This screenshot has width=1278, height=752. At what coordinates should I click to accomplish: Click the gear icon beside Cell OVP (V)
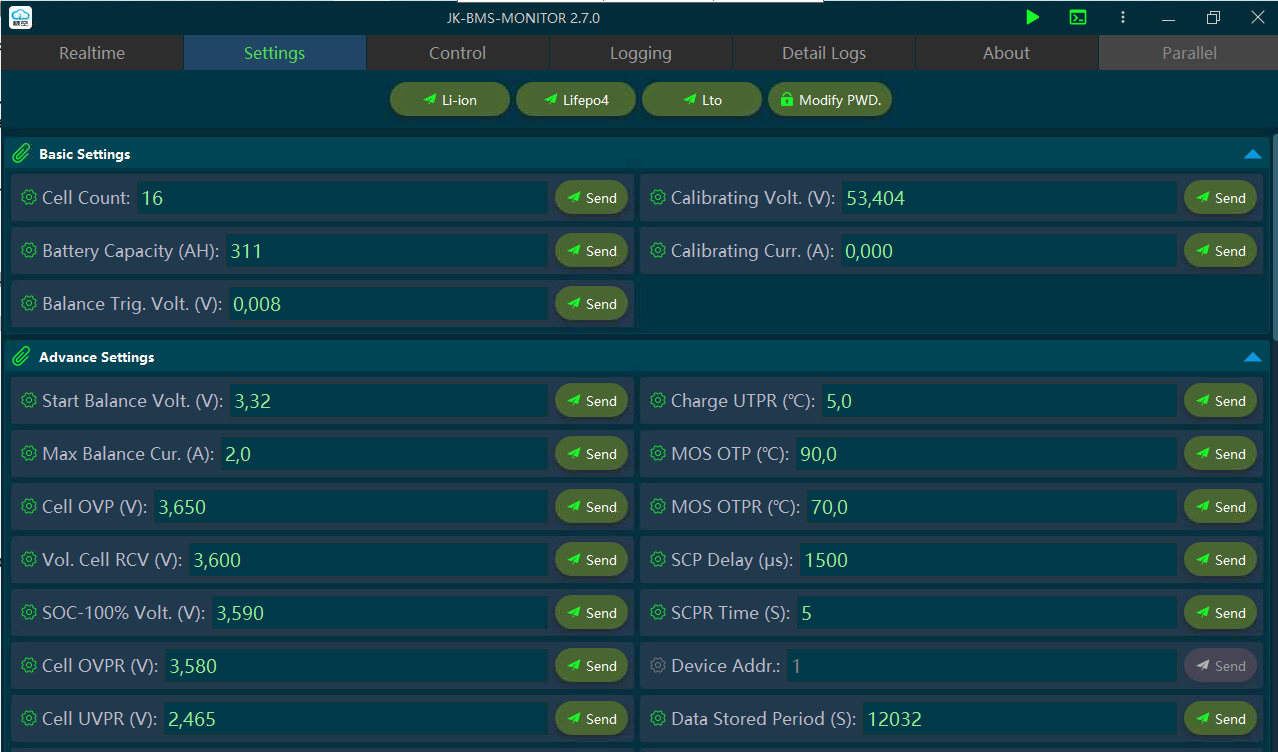coord(29,506)
